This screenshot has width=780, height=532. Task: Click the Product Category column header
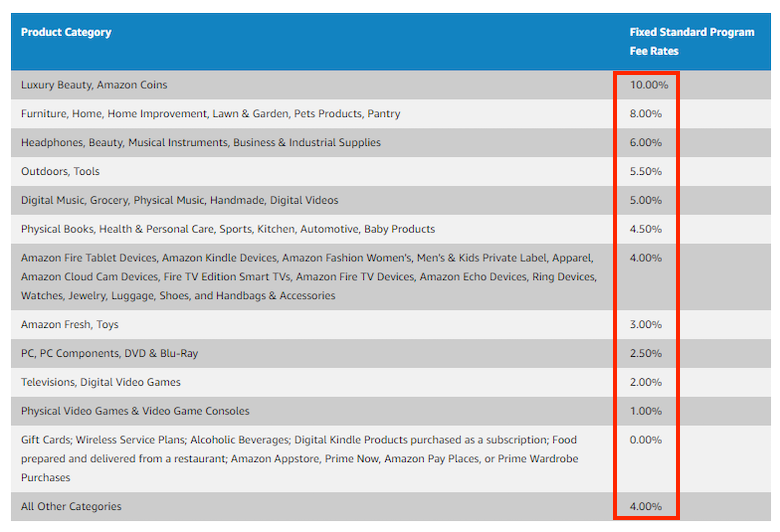(66, 32)
